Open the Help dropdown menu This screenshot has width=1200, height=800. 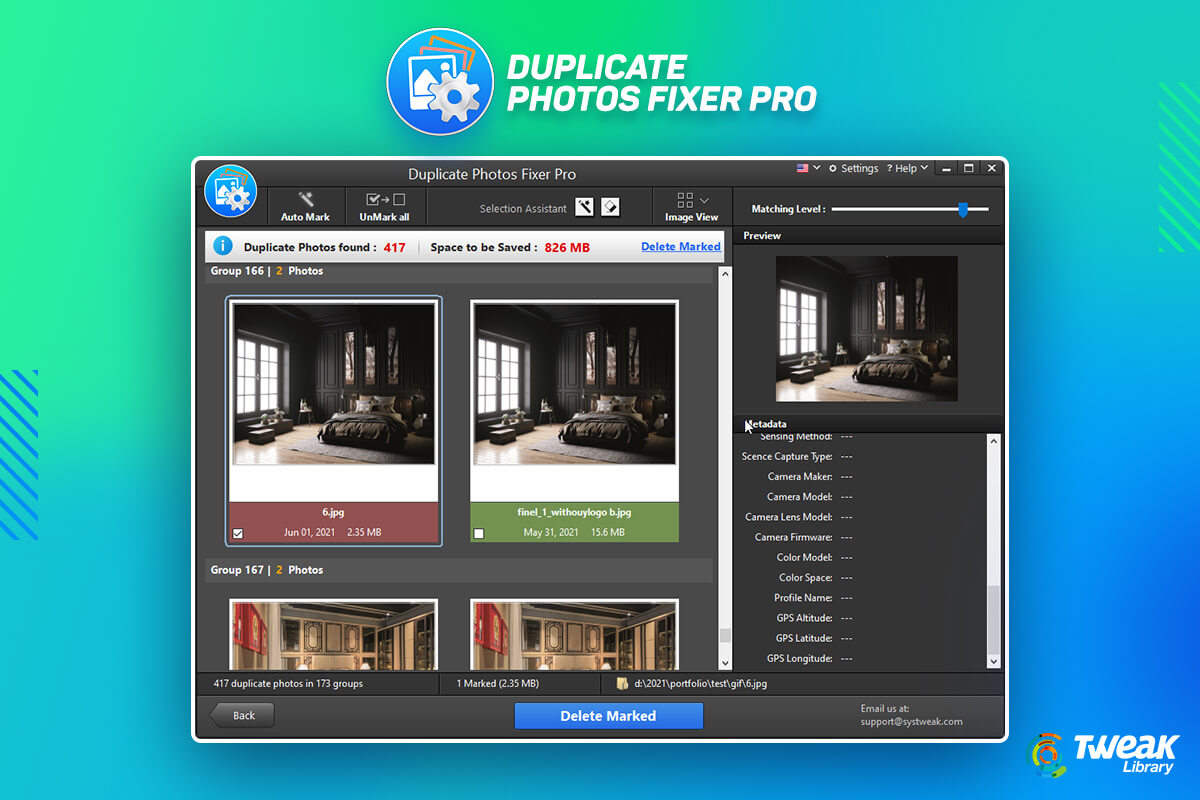(906, 168)
